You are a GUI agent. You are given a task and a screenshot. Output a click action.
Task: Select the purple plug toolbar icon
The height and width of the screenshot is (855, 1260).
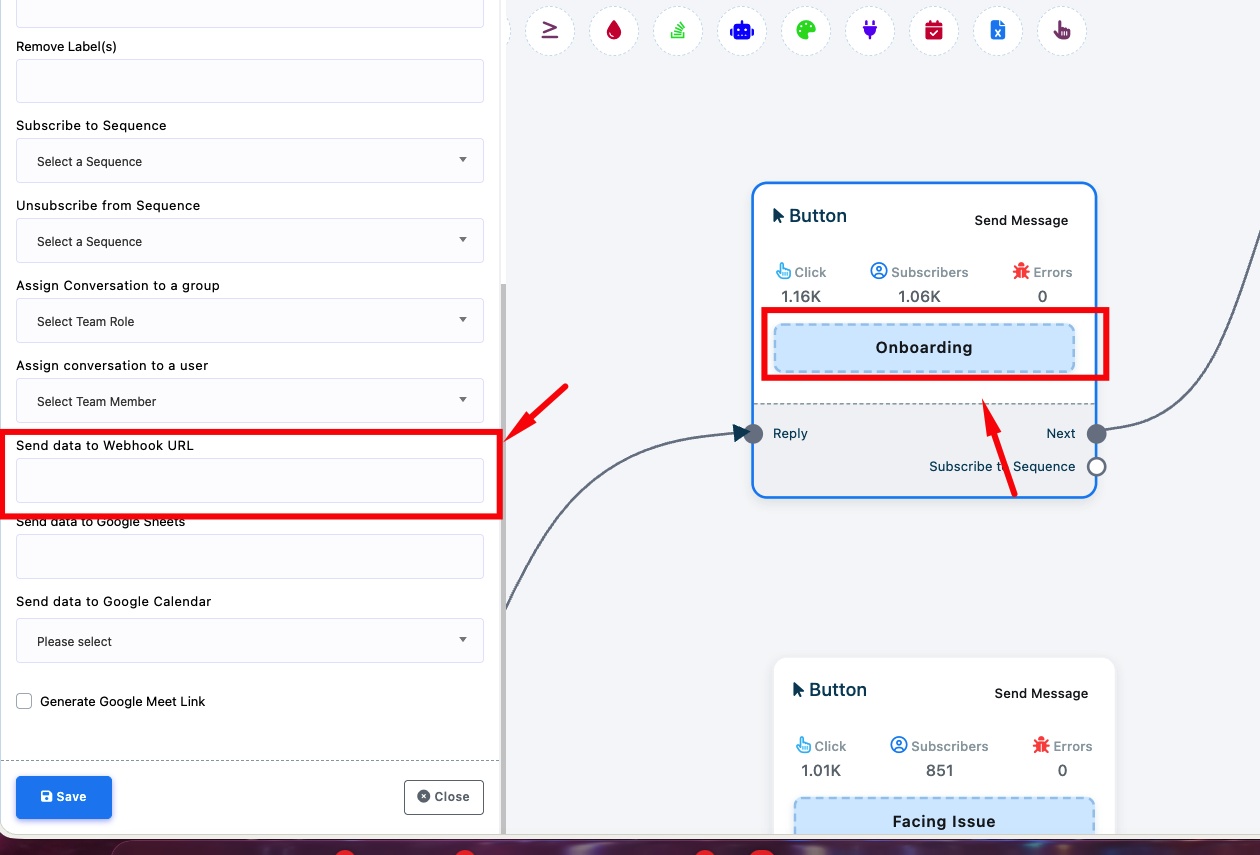coord(870,30)
